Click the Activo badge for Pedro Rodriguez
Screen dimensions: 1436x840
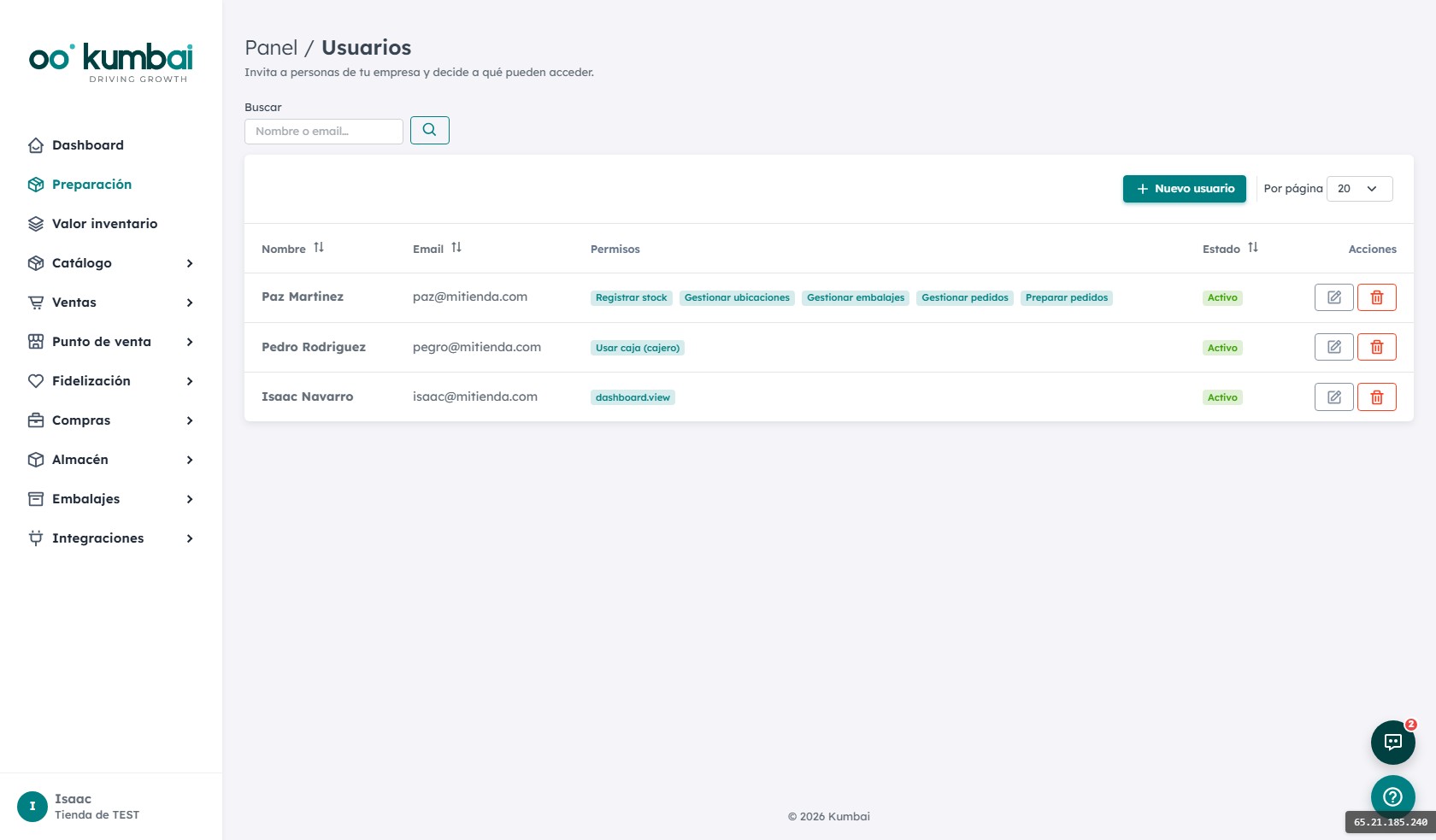pos(1222,348)
